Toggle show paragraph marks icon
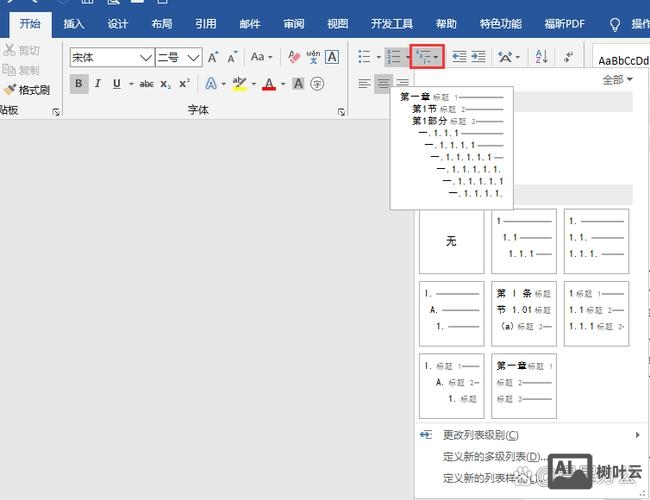Image resolution: width=650 pixels, height=500 pixels. 568,57
